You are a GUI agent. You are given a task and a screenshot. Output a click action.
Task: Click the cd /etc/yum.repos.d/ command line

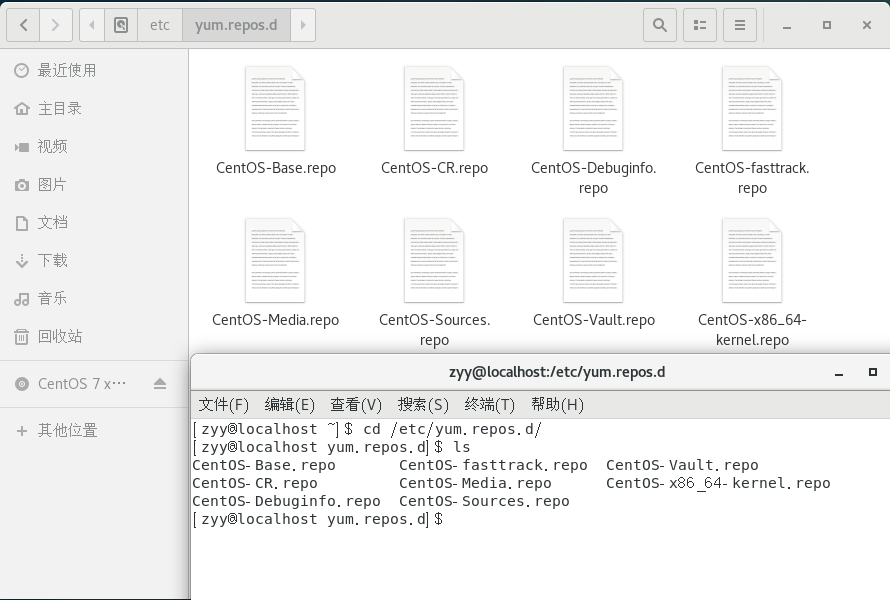[x=452, y=430]
